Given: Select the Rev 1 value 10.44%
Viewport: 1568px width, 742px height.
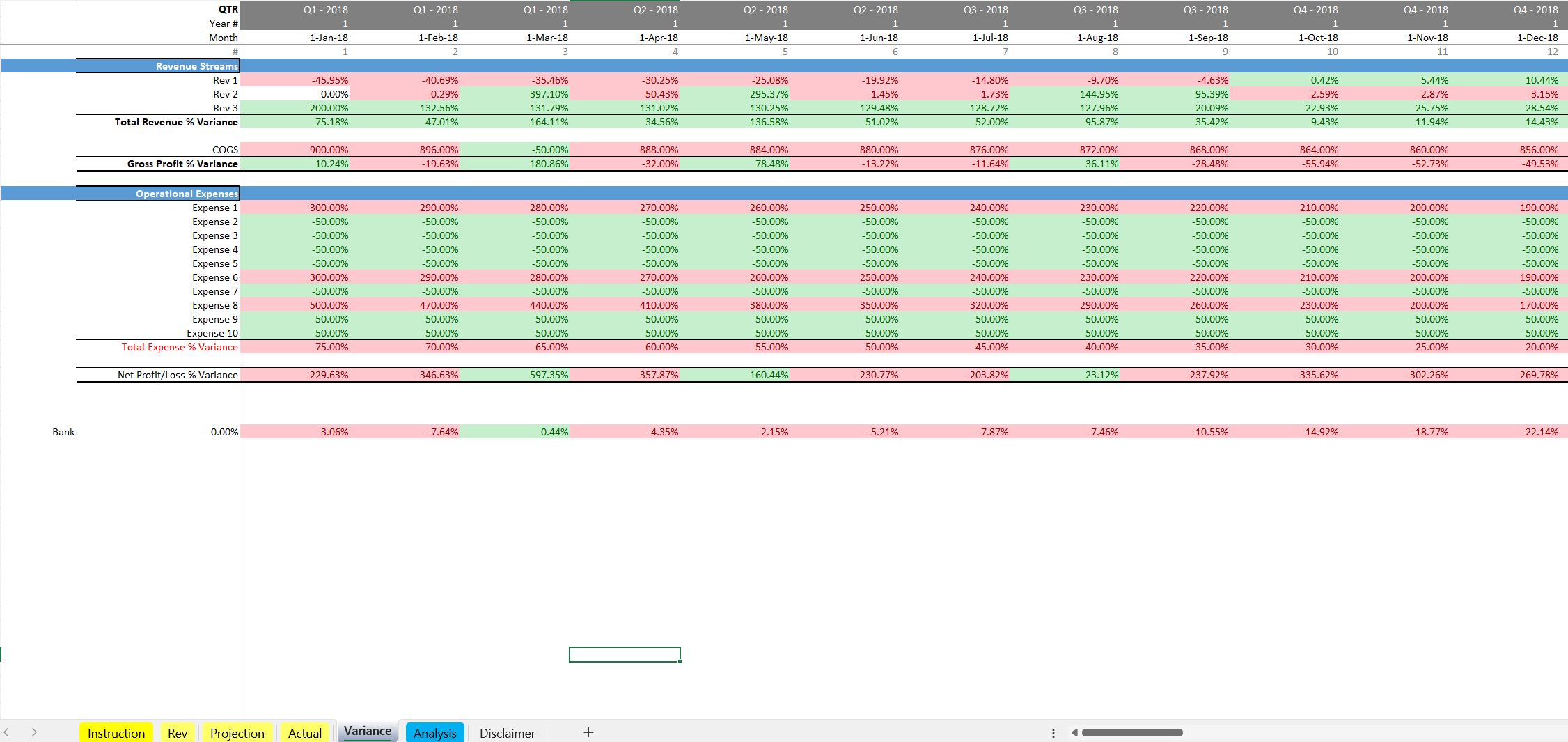Looking at the screenshot, I should click(1505, 80).
